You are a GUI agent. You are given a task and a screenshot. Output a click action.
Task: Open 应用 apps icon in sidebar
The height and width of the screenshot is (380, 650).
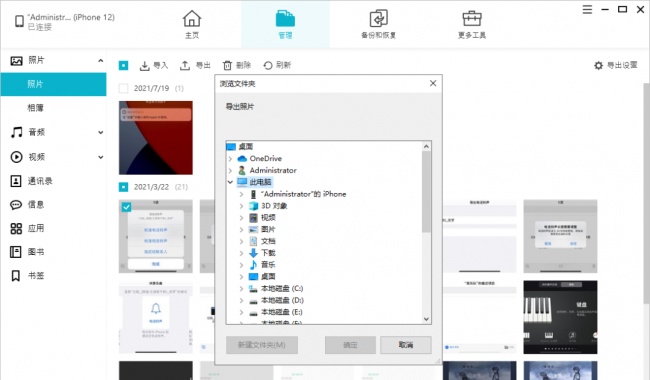(x=16, y=228)
